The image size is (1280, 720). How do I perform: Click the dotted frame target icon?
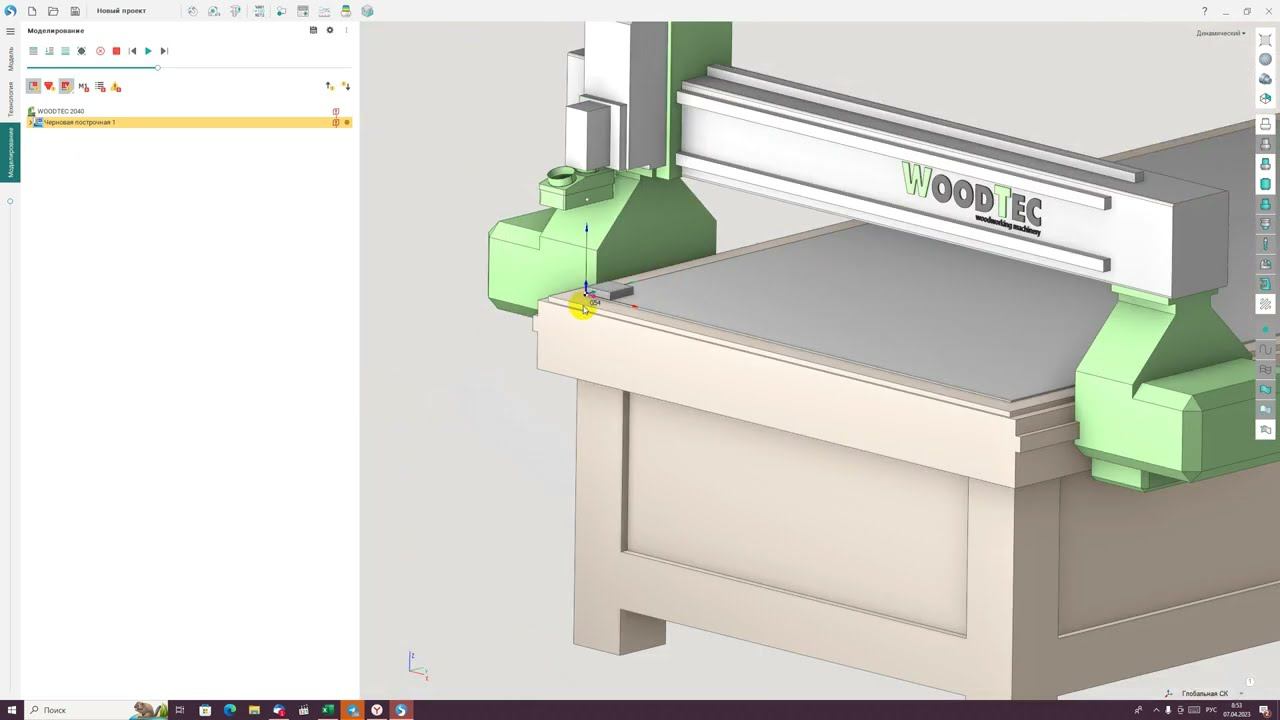coord(81,51)
